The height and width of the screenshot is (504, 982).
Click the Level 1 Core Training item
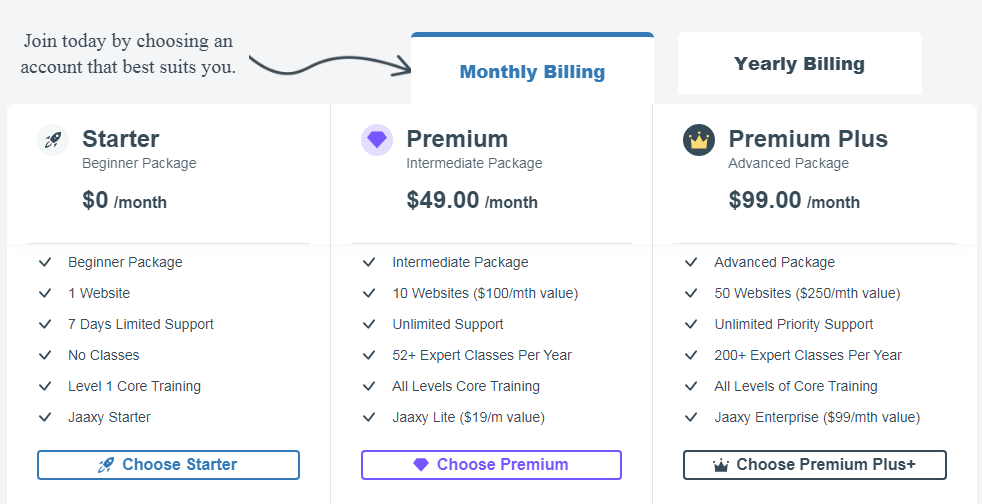[135, 386]
